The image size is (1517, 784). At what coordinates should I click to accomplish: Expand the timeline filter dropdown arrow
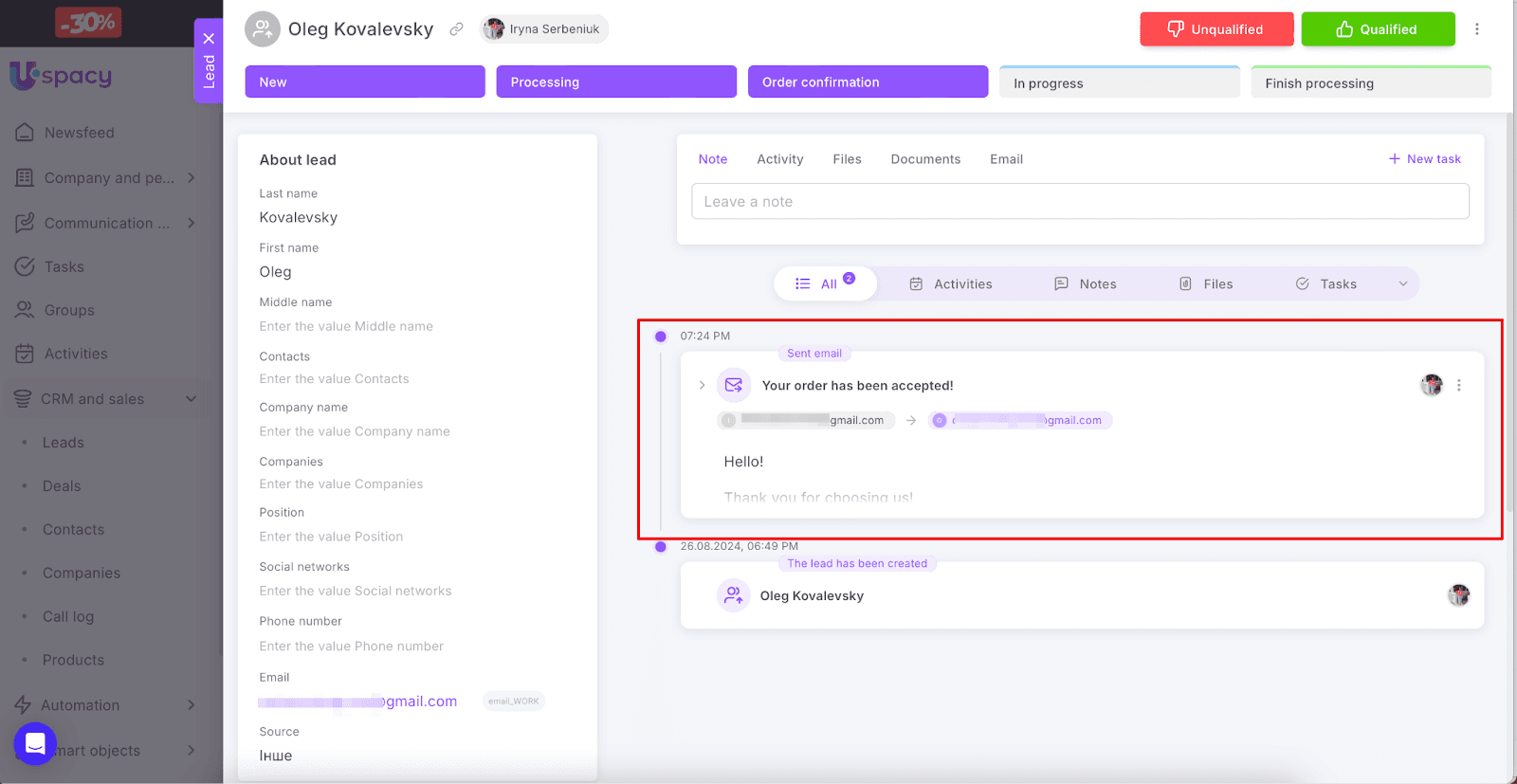pyautogui.click(x=1403, y=284)
